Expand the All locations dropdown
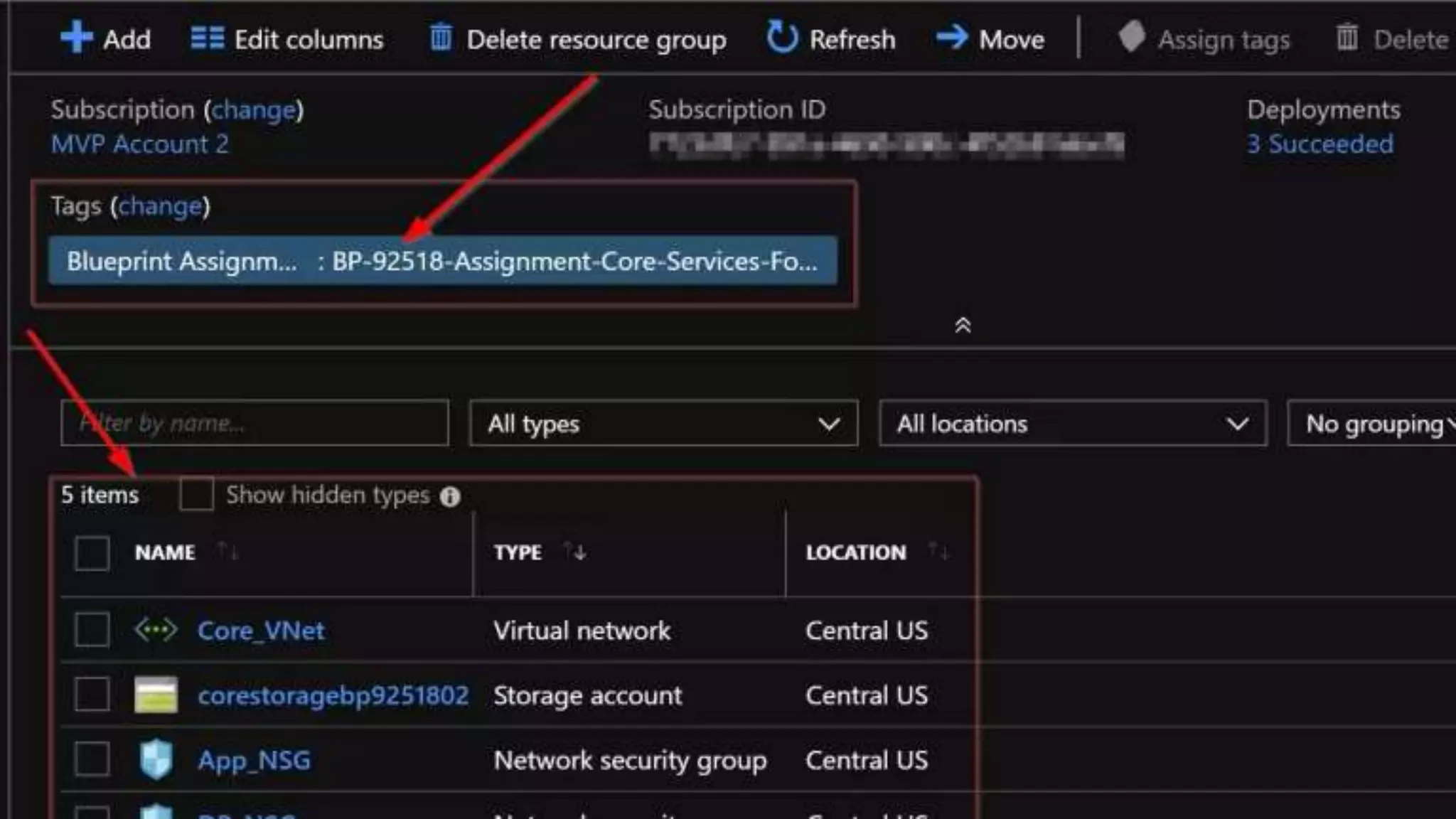 pyautogui.click(x=1072, y=424)
